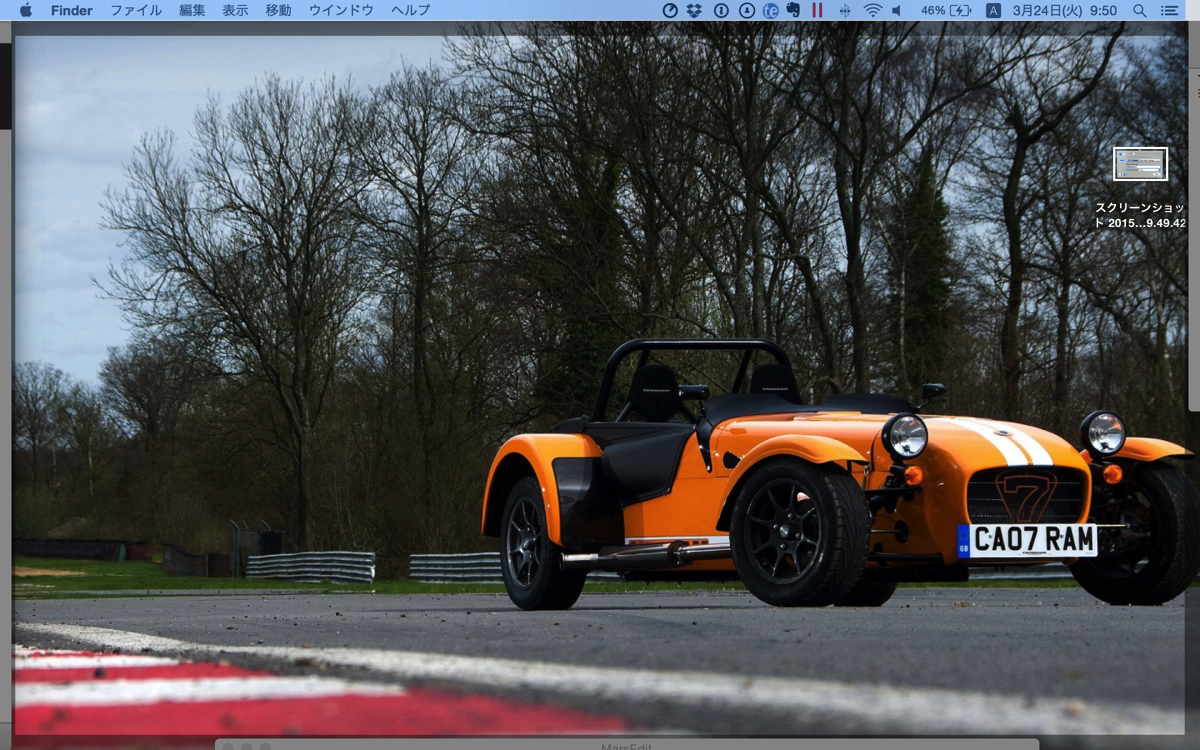The image size is (1200, 750).
Task: Open the Apple menu
Action: [x=26, y=10]
